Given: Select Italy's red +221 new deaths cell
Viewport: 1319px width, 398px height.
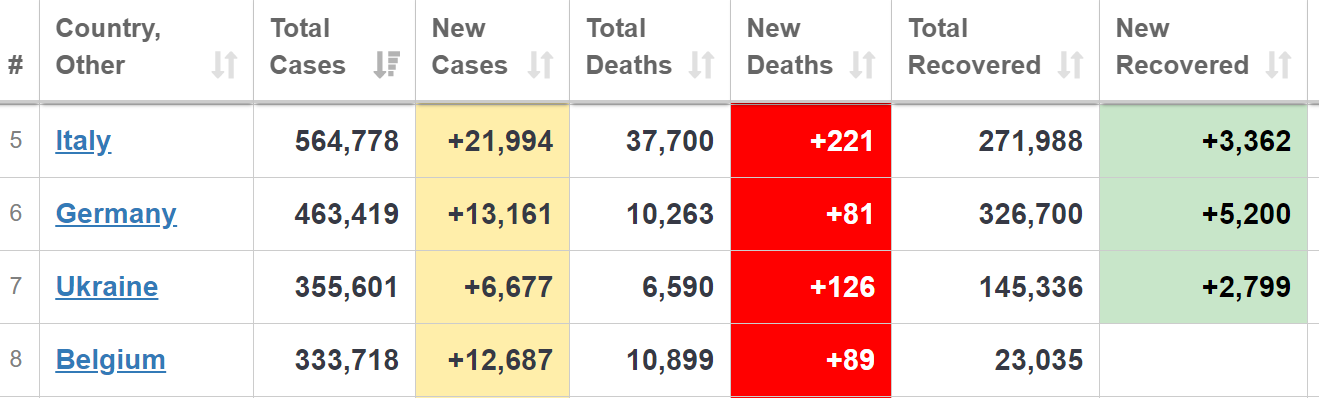Looking at the screenshot, I should click(x=811, y=141).
